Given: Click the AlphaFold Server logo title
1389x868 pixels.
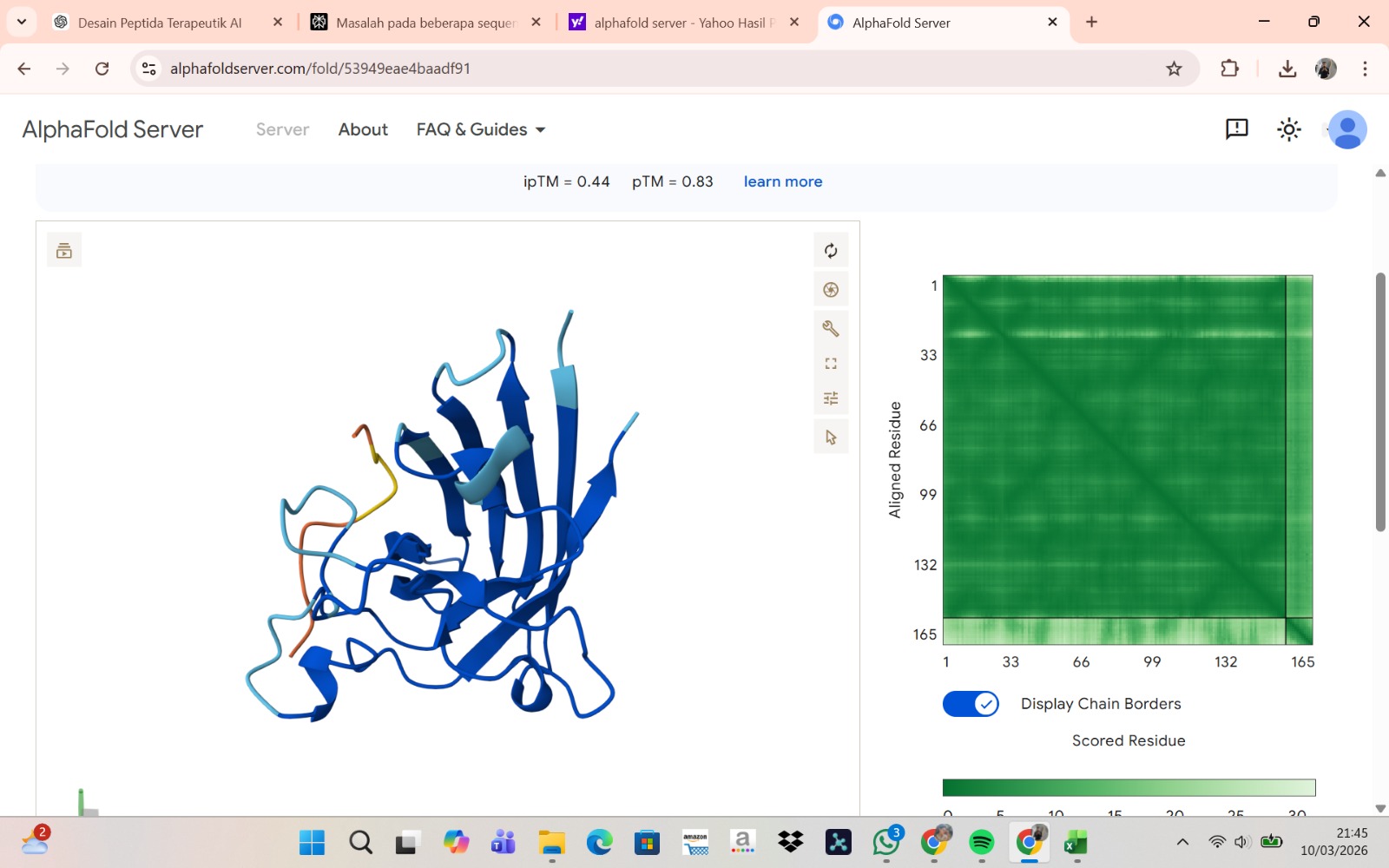Looking at the screenshot, I should click(x=113, y=129).
